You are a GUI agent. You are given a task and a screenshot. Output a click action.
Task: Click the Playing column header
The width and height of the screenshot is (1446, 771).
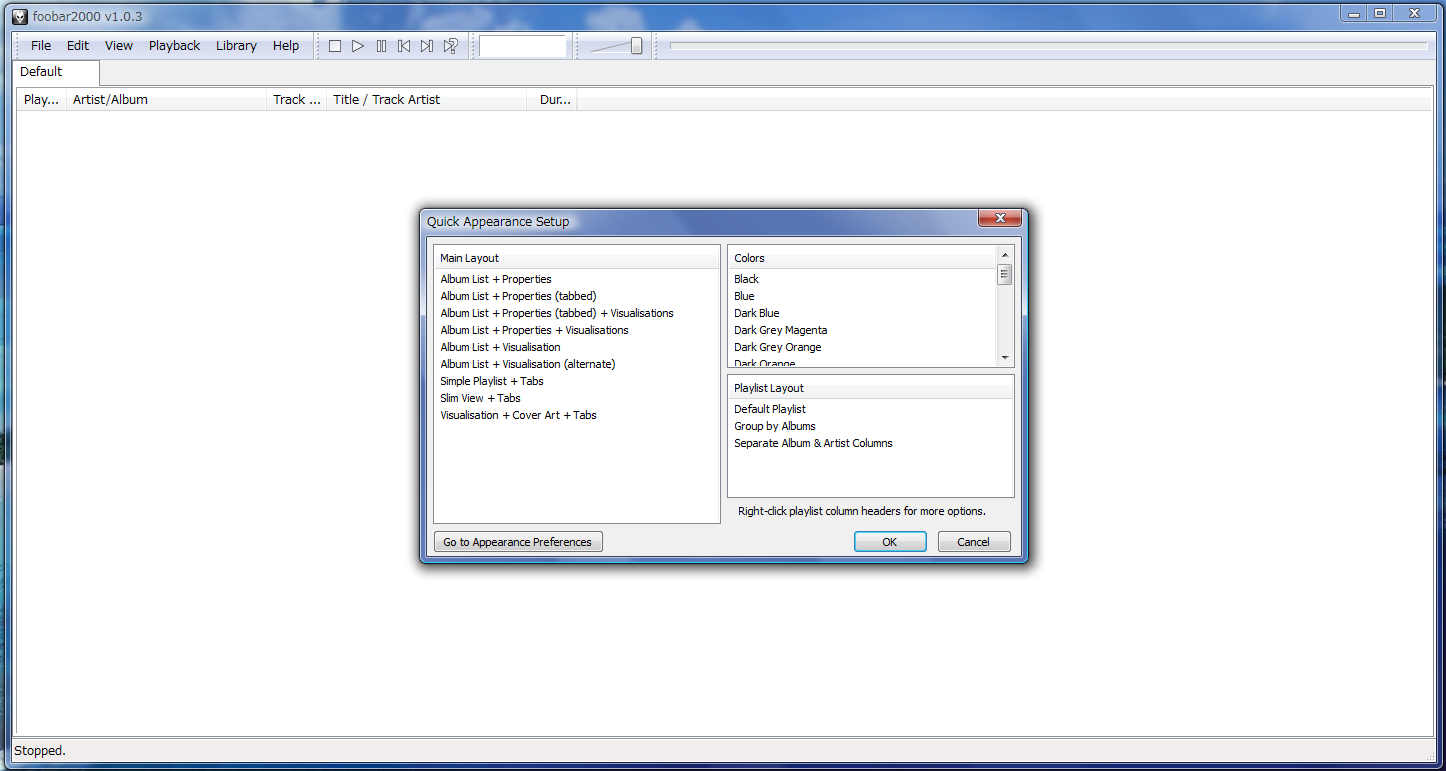click(42, 100)
